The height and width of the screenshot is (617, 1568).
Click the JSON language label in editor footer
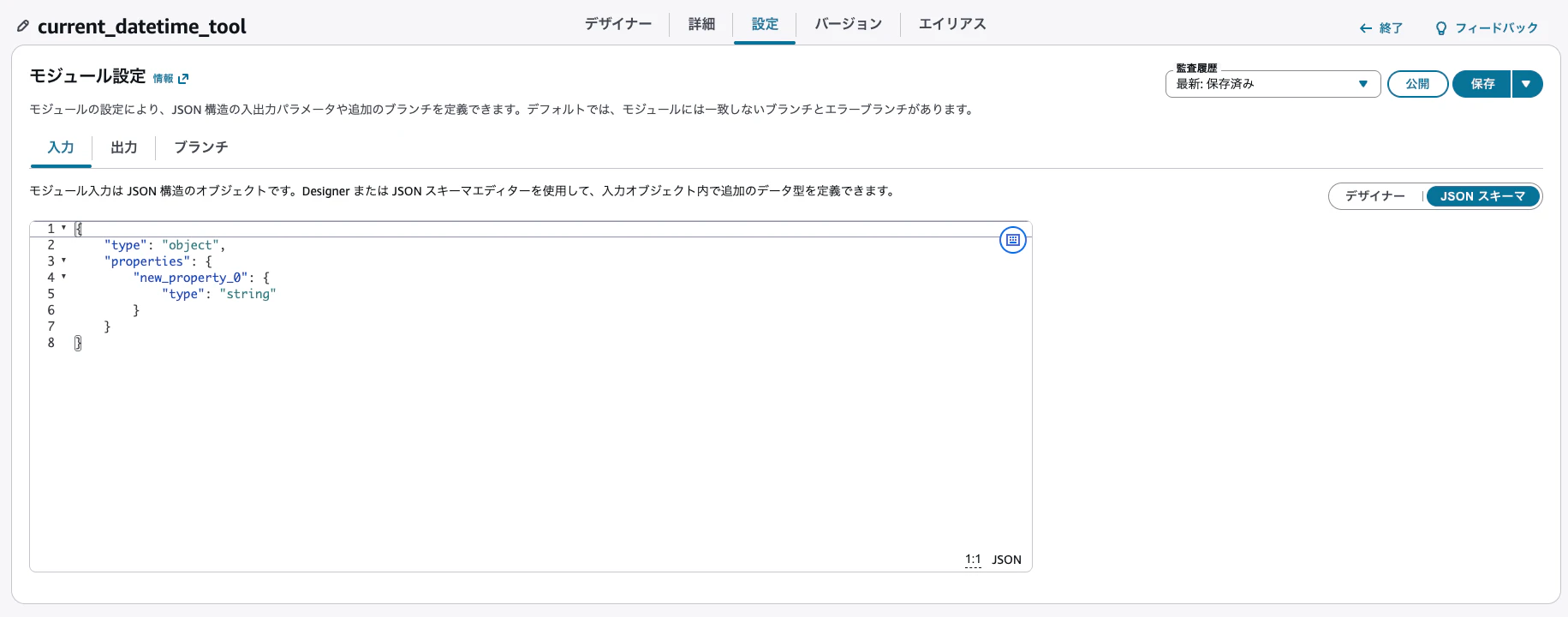click(x=1006, y=560)
